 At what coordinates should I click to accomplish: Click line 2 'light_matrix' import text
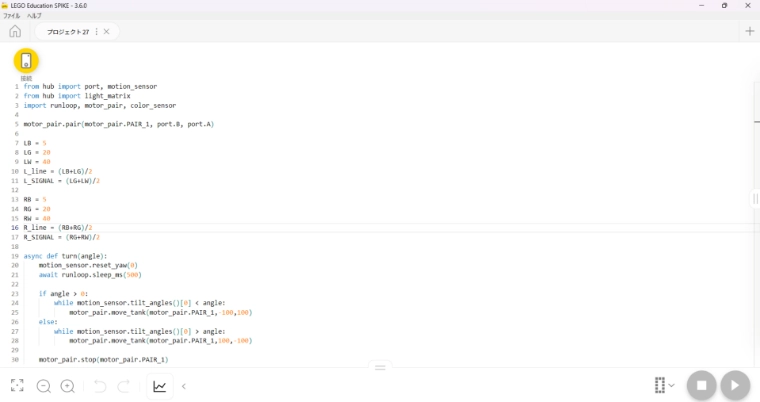[x=108, y=96]
